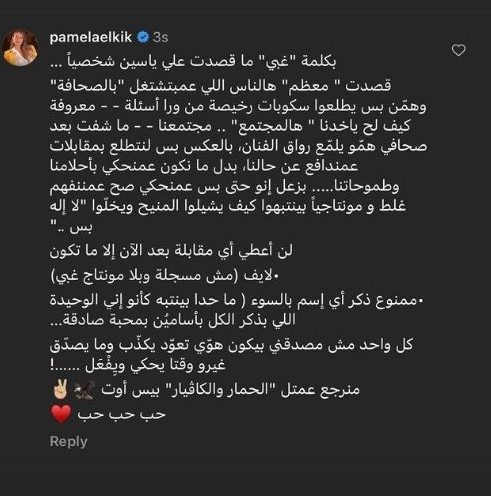Click the line starting "قصدت معظم"
491x496 pixels.
click(x=220, y=86)
